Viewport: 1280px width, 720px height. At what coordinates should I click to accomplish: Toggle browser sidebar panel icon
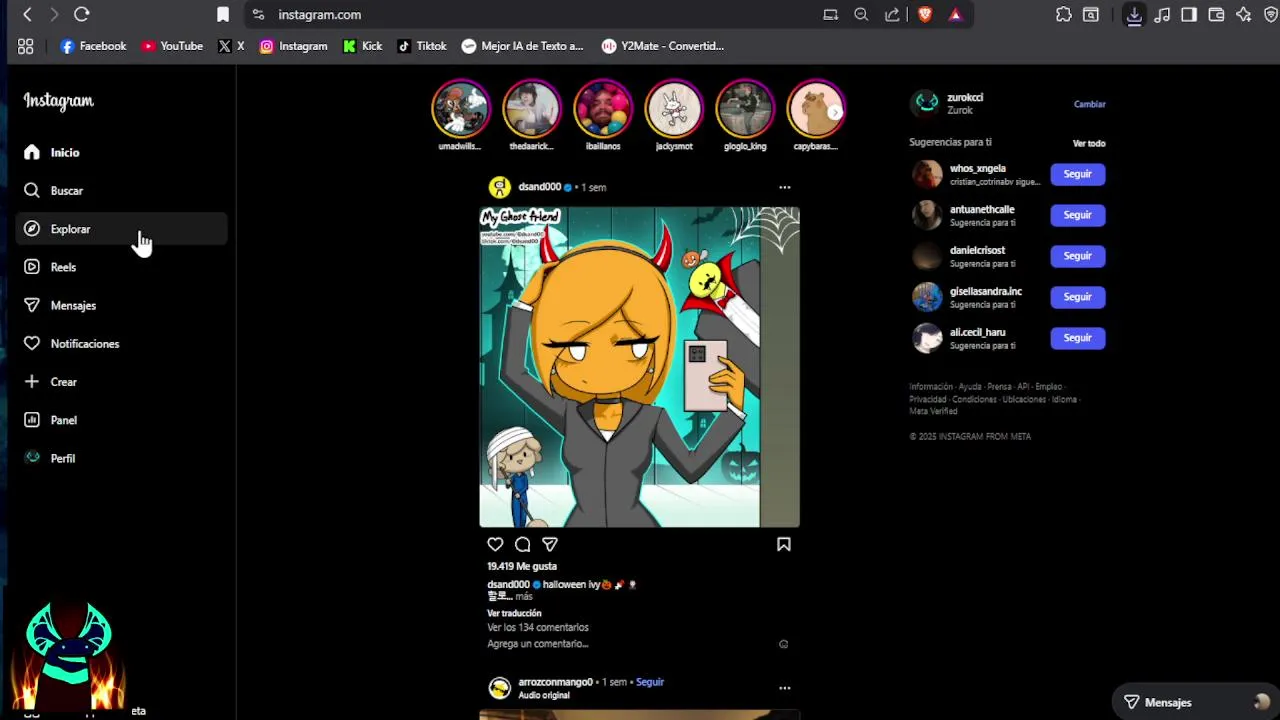1189,14
